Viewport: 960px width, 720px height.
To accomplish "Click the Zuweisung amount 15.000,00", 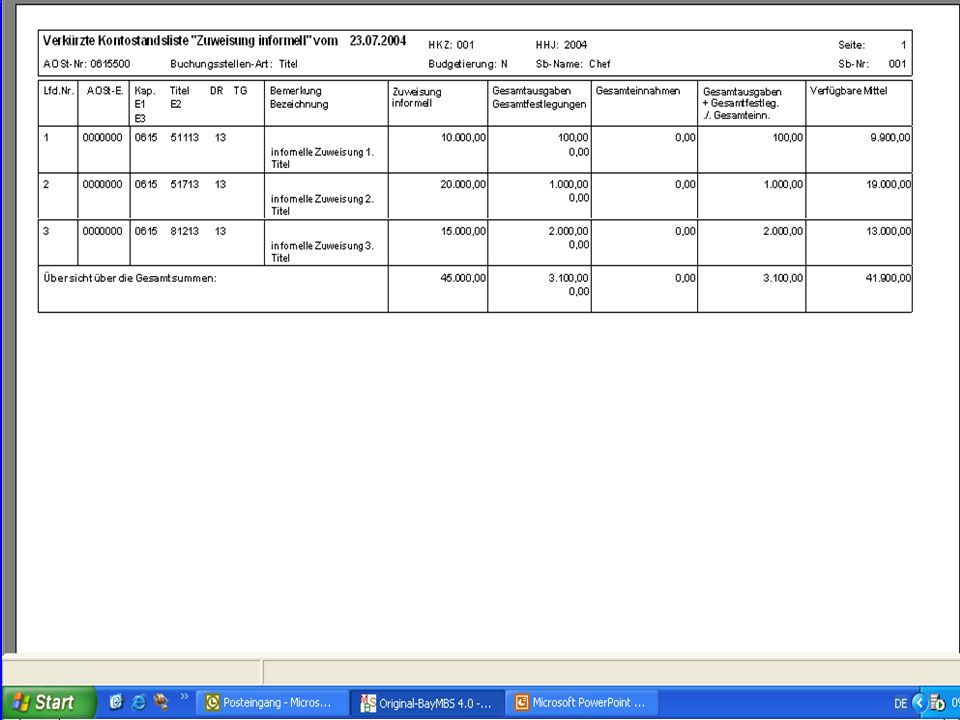I will [x=463, y=231].
